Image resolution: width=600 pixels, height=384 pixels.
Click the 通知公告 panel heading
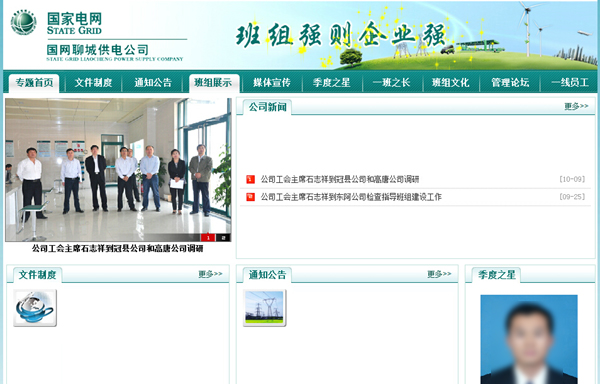pos(267,275)
